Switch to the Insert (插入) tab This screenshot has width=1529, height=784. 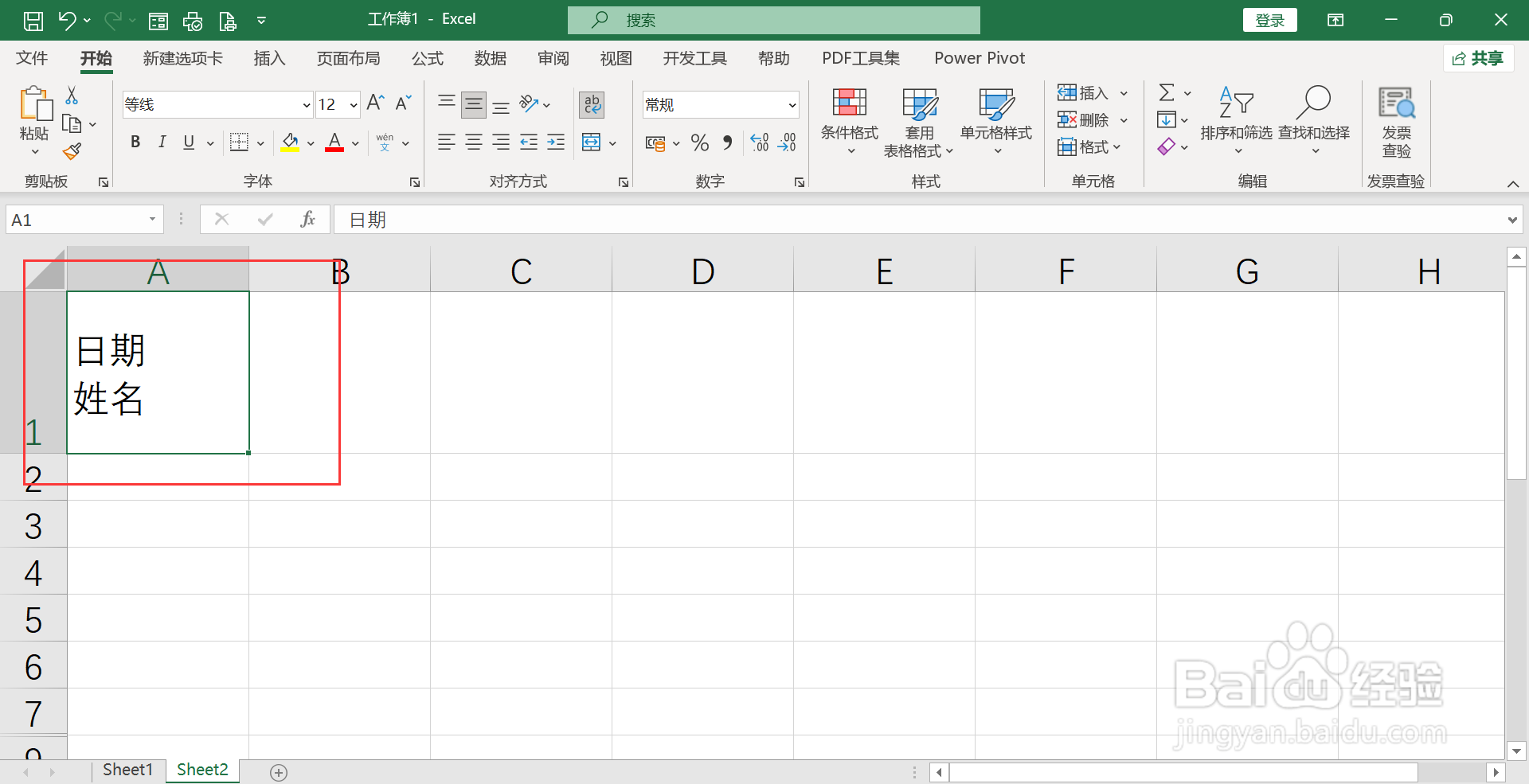269,58
